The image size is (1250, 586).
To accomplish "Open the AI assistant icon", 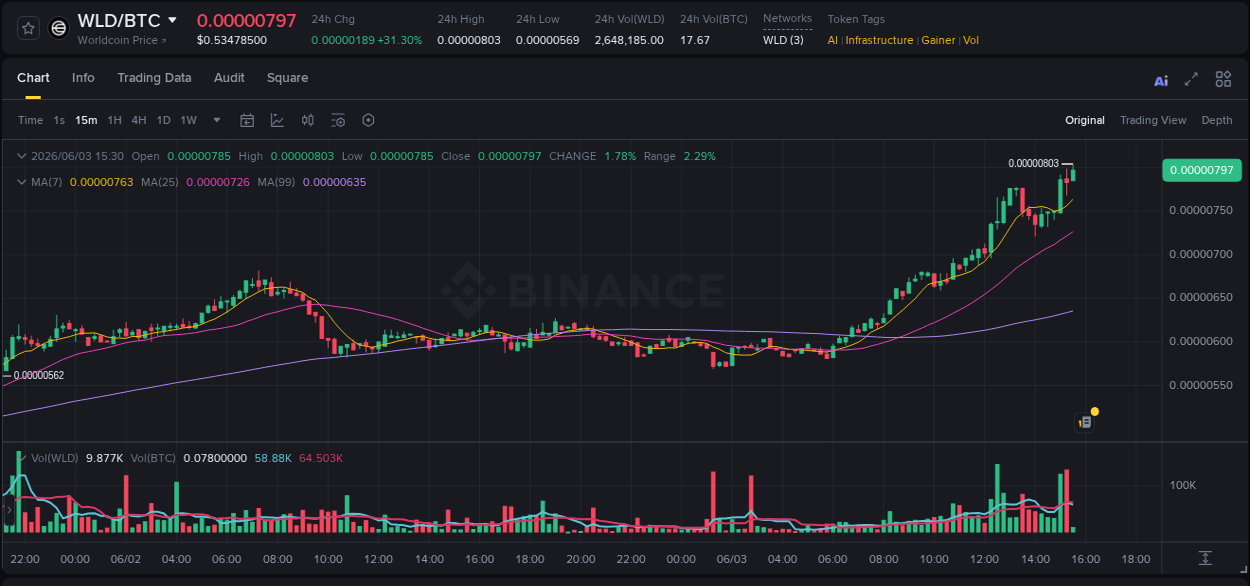I will (1161, 80).
